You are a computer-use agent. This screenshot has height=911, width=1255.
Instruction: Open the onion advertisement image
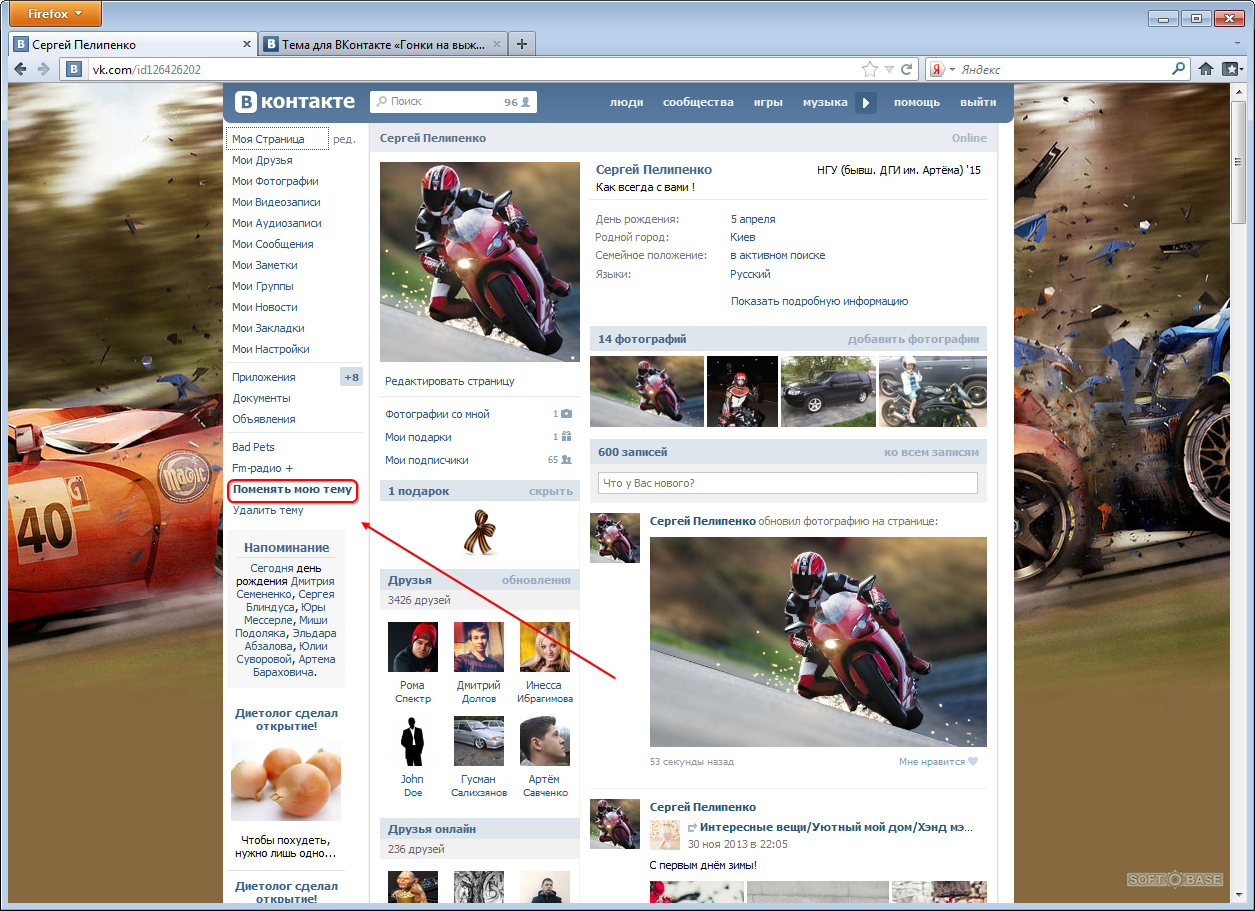[286, 780]
